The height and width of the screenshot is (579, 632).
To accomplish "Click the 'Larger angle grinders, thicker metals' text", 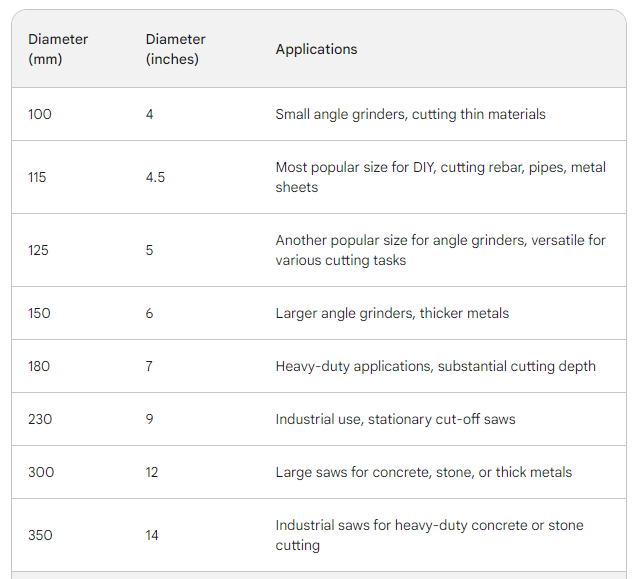I will coord(392,313).
